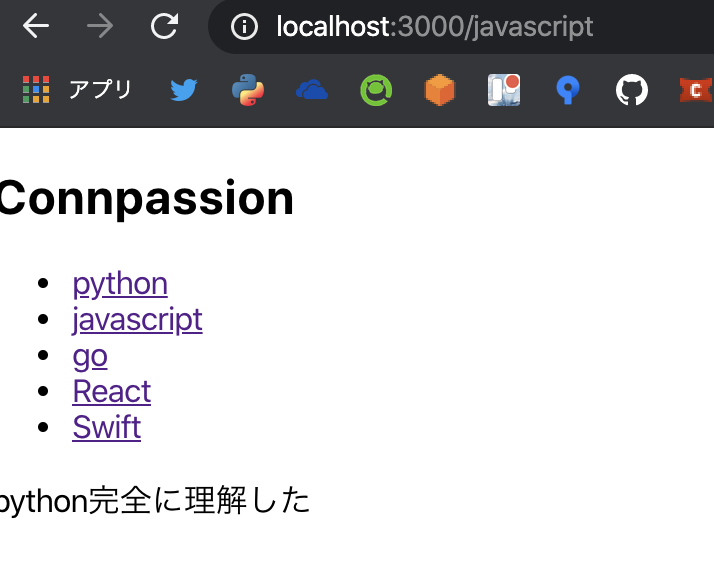Open the GitHub bookmark
Viewport: 714px width, 580px height.
(632, 90)
